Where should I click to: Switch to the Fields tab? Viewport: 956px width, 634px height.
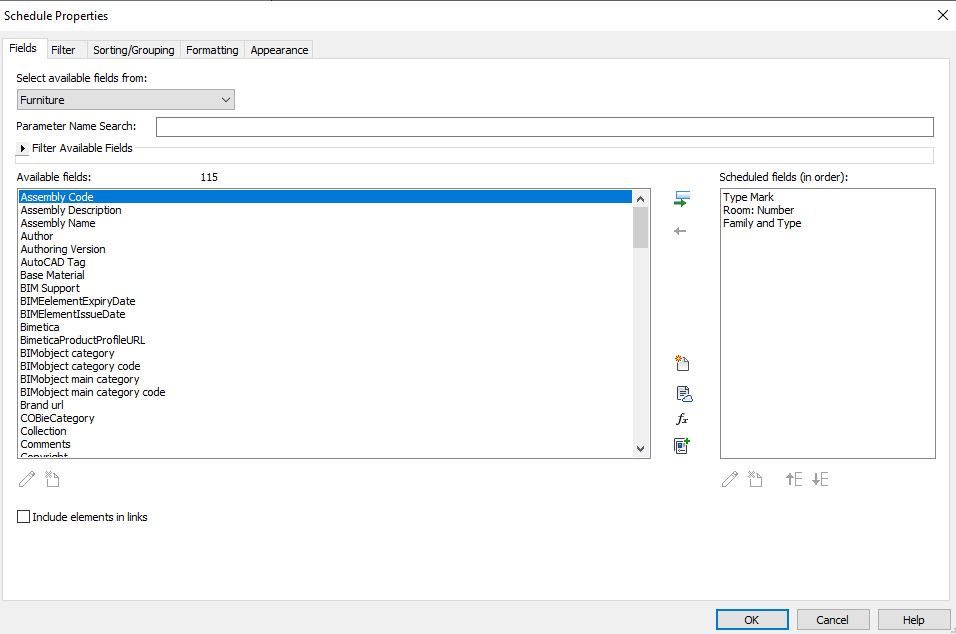point(23,48)
